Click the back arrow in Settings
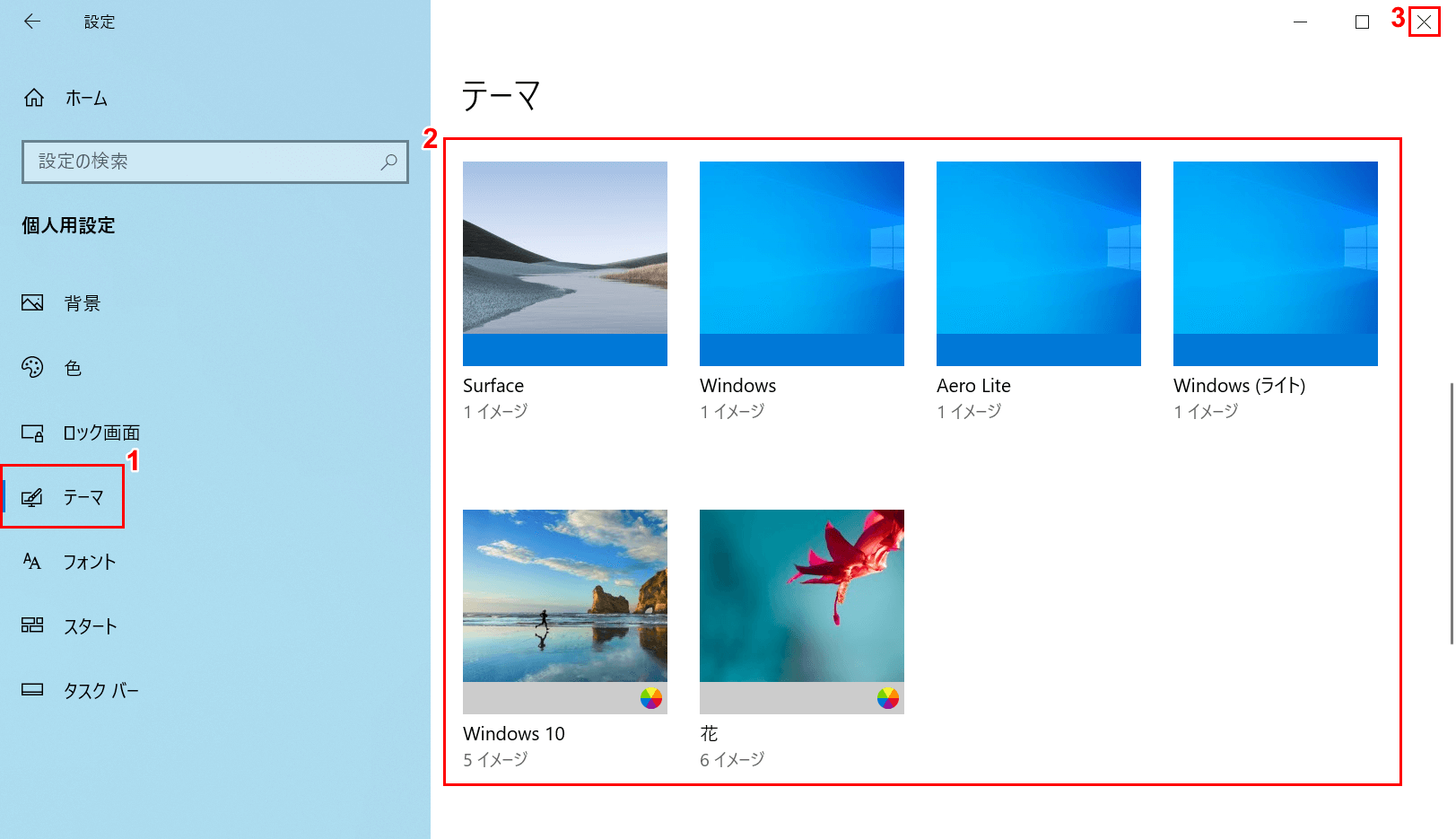 (x=32, y=22)
